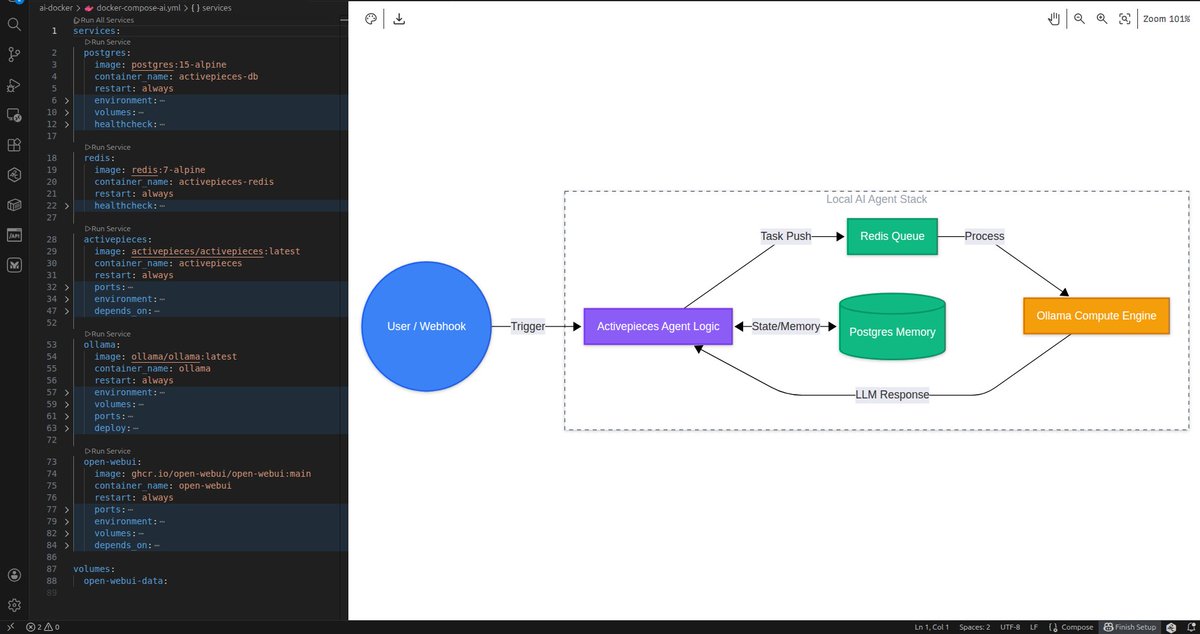Download the diagram with the download icon
The height and width of the screenshot is (634, 1200).
click(399, 18)
